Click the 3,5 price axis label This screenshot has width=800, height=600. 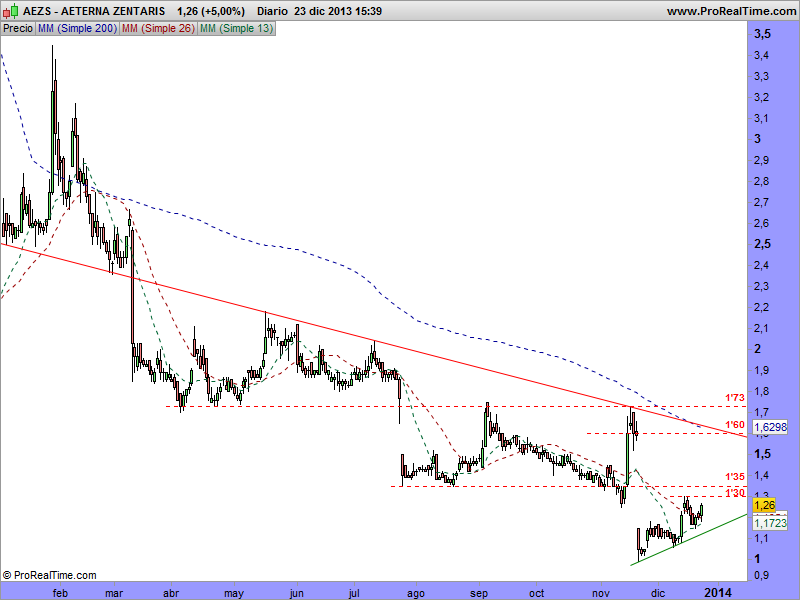point(762,34)
